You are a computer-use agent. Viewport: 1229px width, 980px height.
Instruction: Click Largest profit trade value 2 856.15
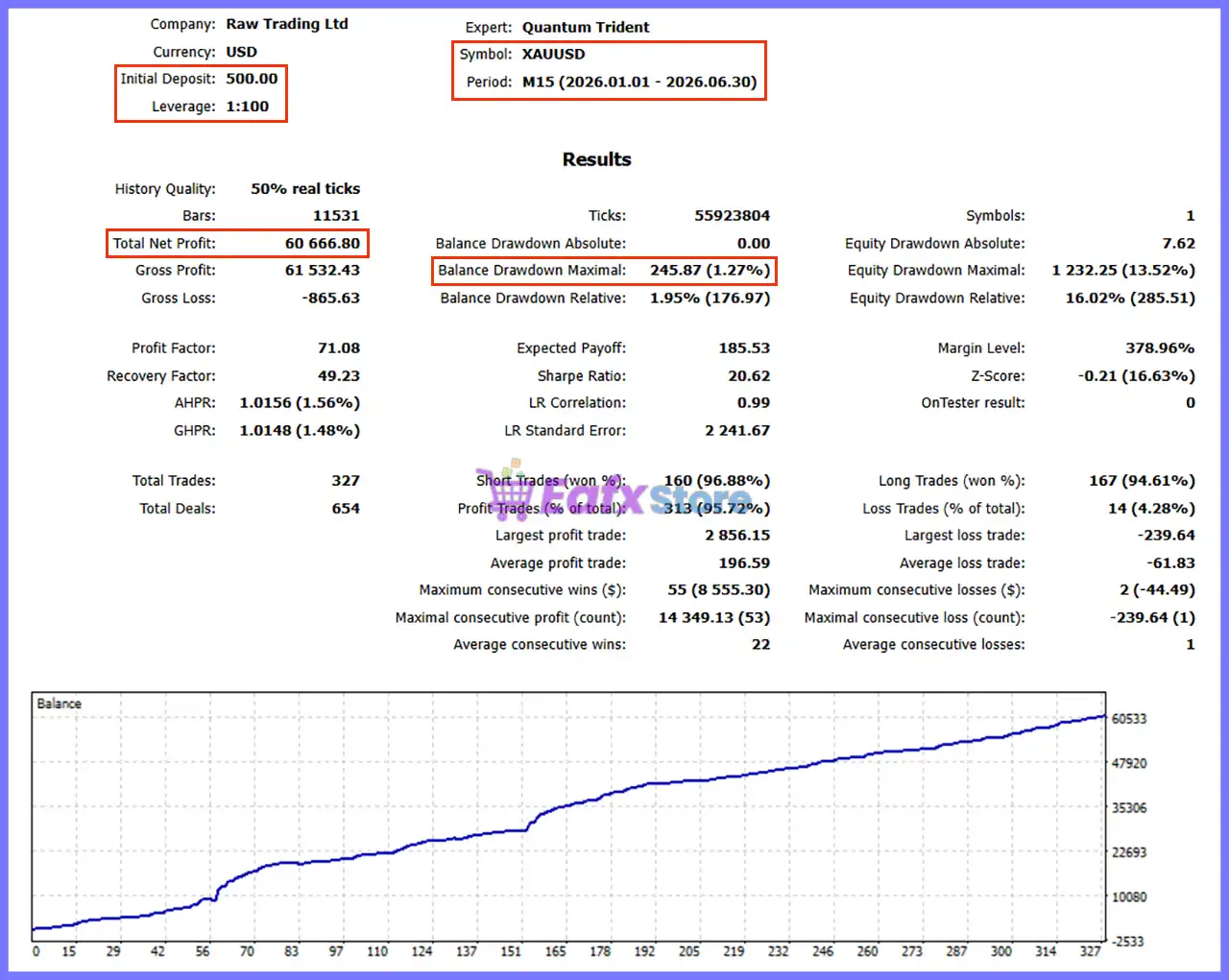click(737, 536)
